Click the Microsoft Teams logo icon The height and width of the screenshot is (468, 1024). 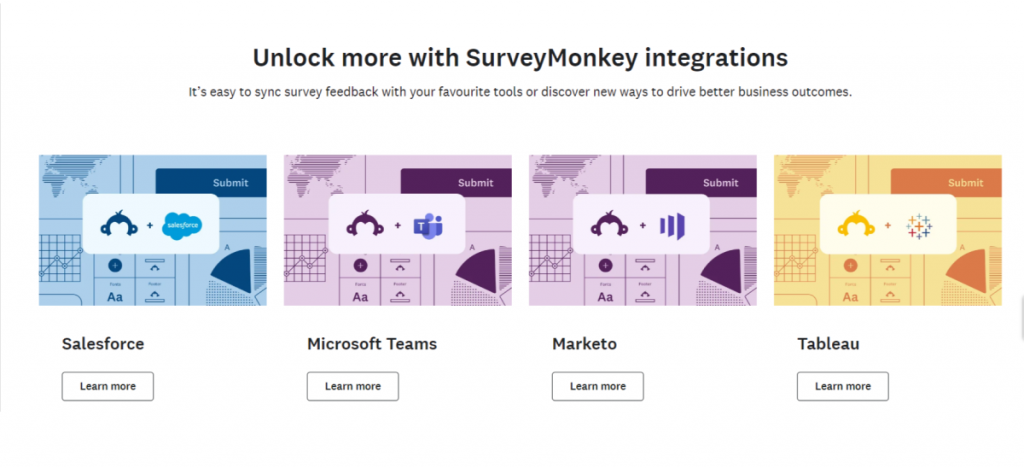[x=428, y=226]
